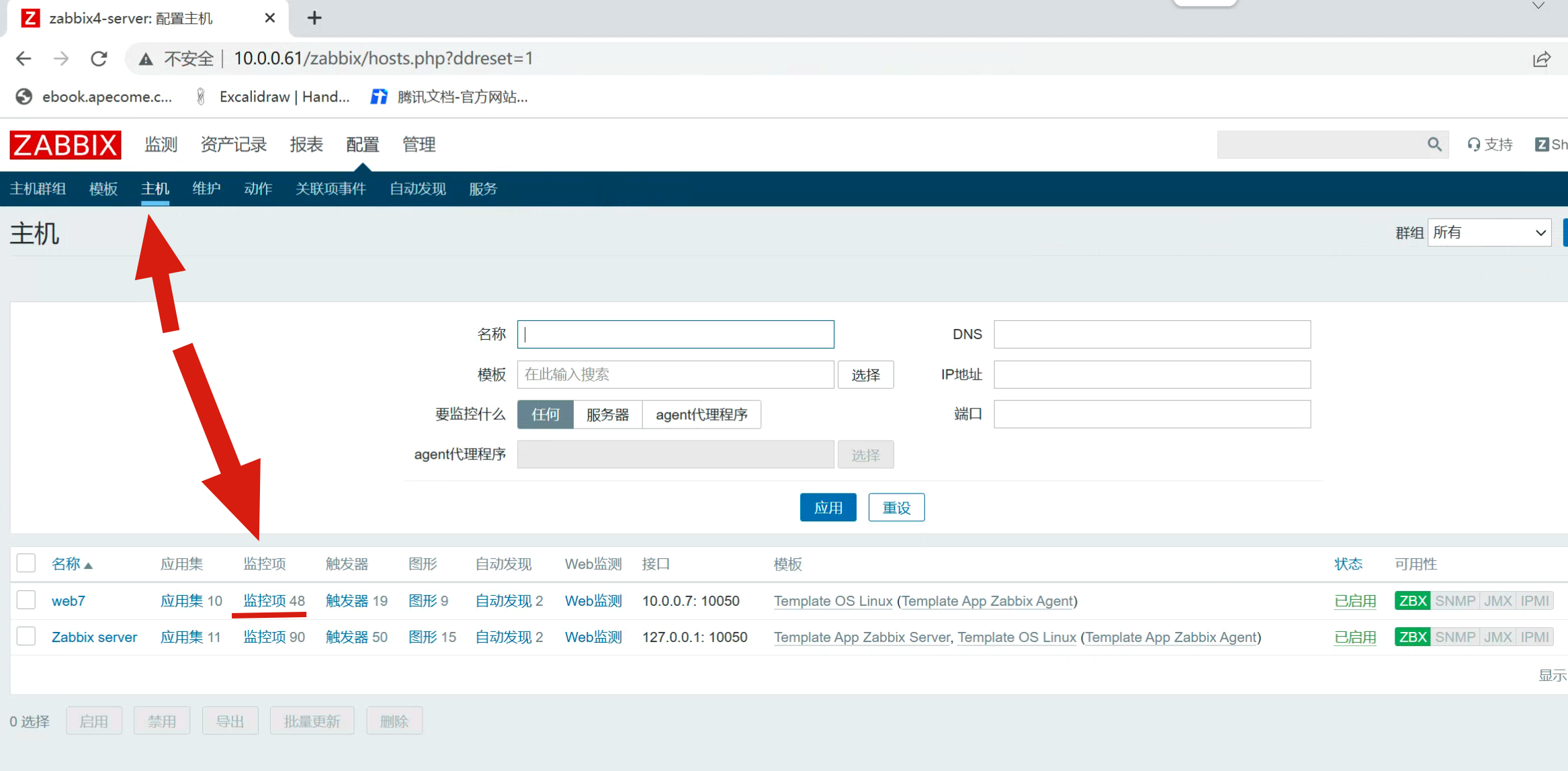Tick the web7 host checkbox
The image size is (1568, 771).
tap(26, 600)
